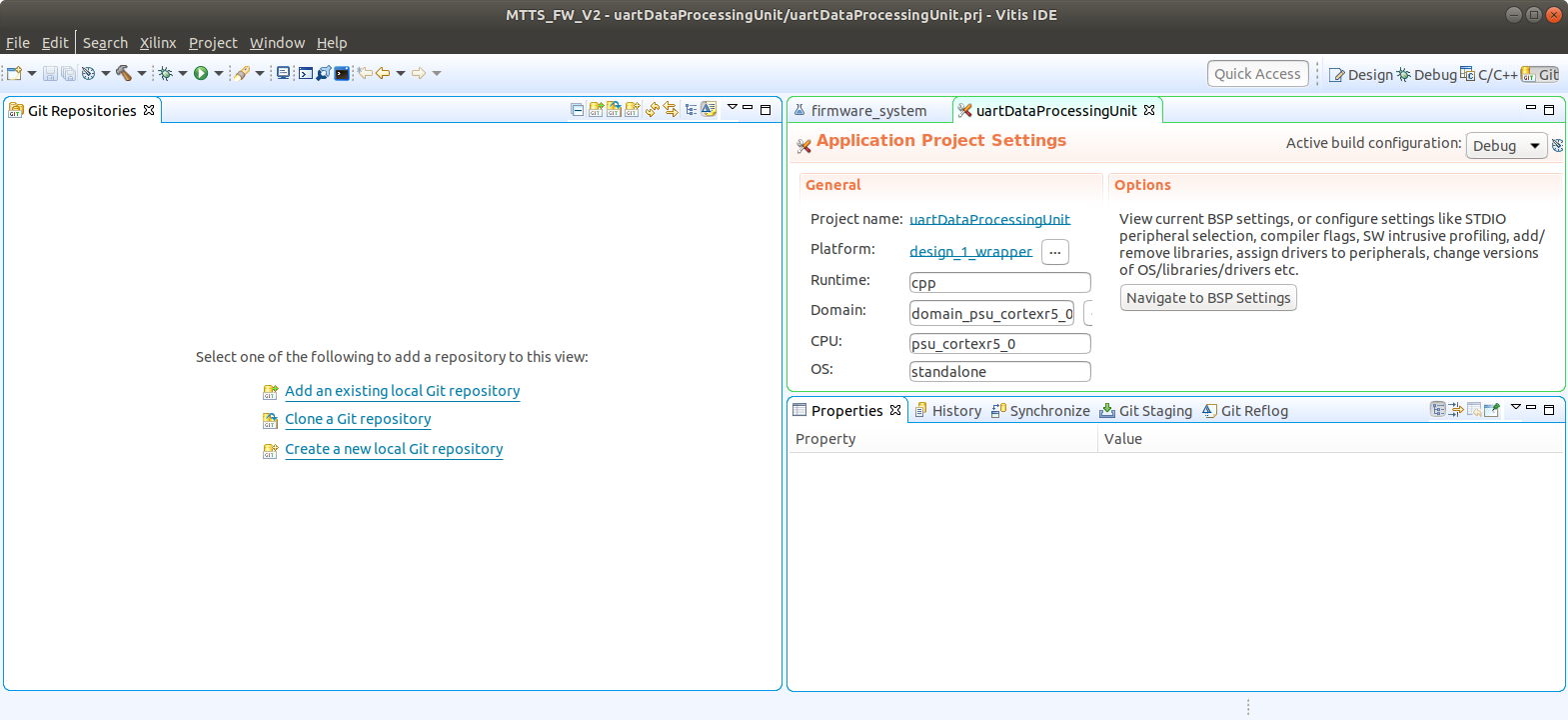Viewport: 1568px width, 720px height.
Task: Open the black terminal console icon
Action: click(342, 73)
